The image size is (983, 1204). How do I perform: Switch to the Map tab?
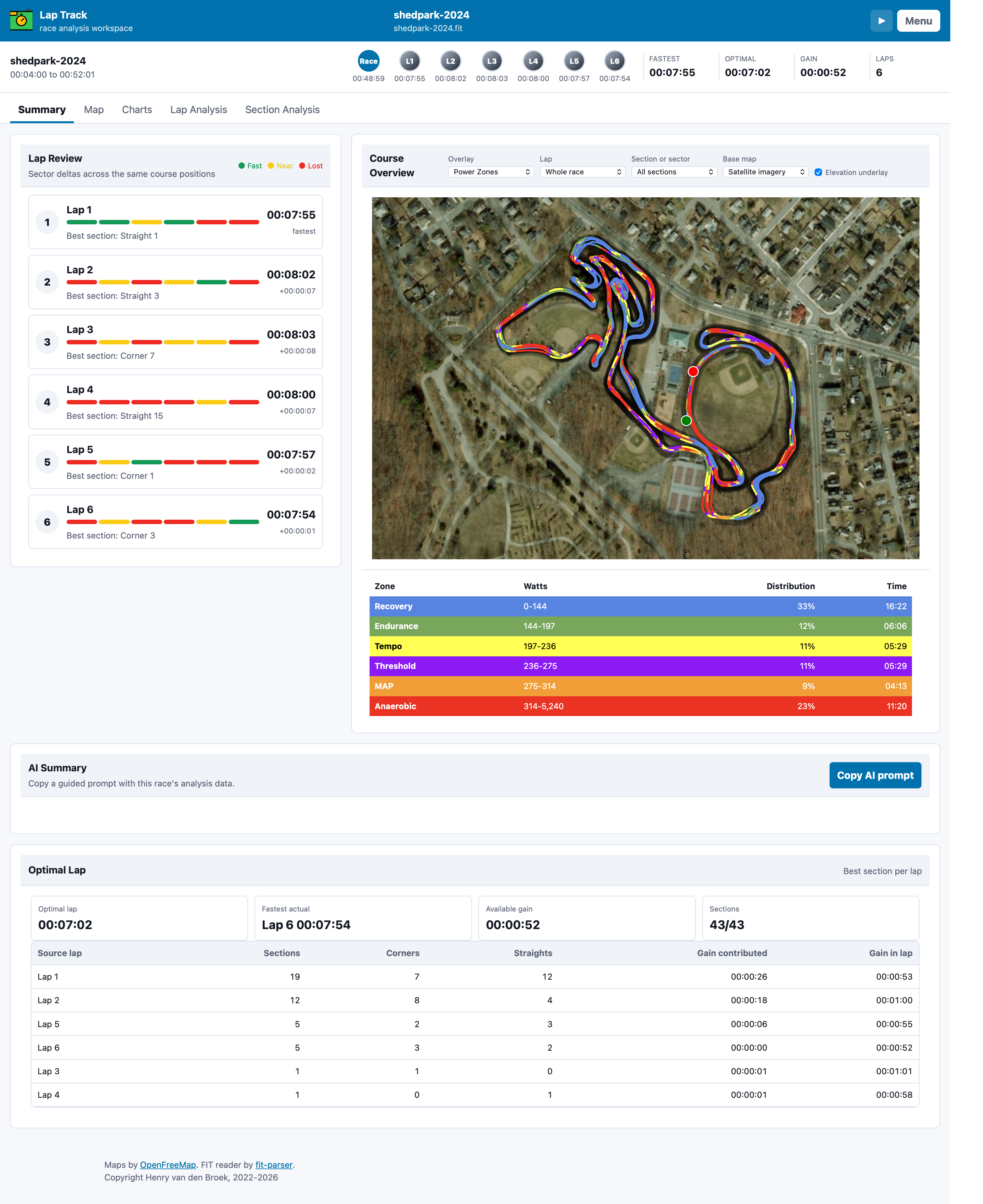point(94,110)
